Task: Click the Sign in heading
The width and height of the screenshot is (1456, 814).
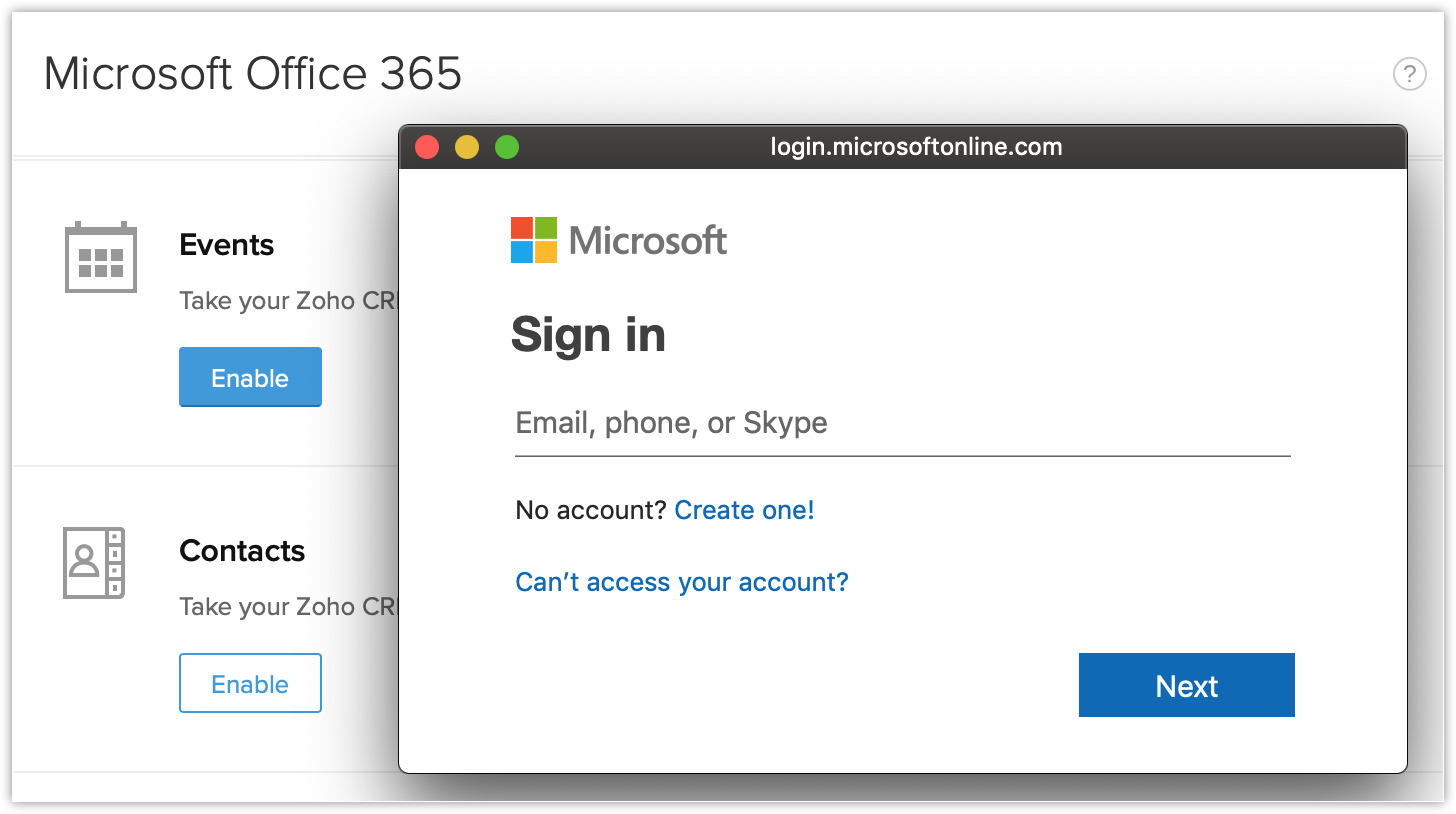Action: (x=588, y=334)
